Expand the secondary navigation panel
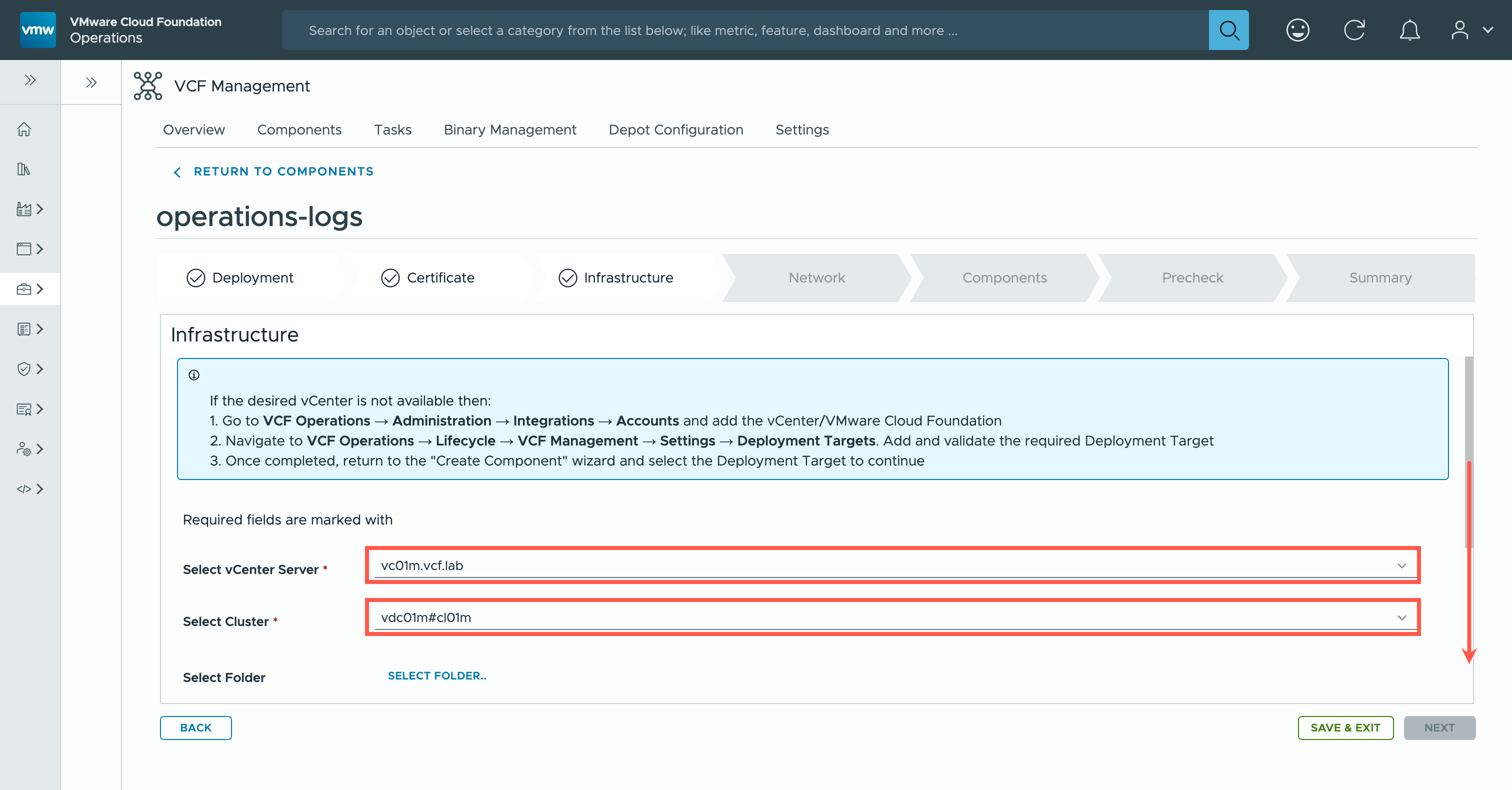Viewport: 1512px width, 790px height. tap(91, 82)
